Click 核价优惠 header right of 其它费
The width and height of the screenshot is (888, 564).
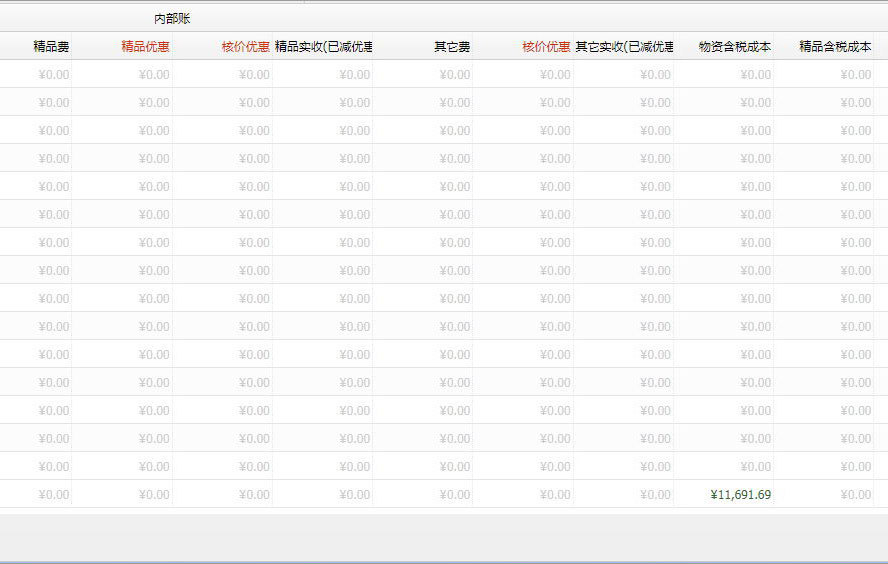point(546,46)
